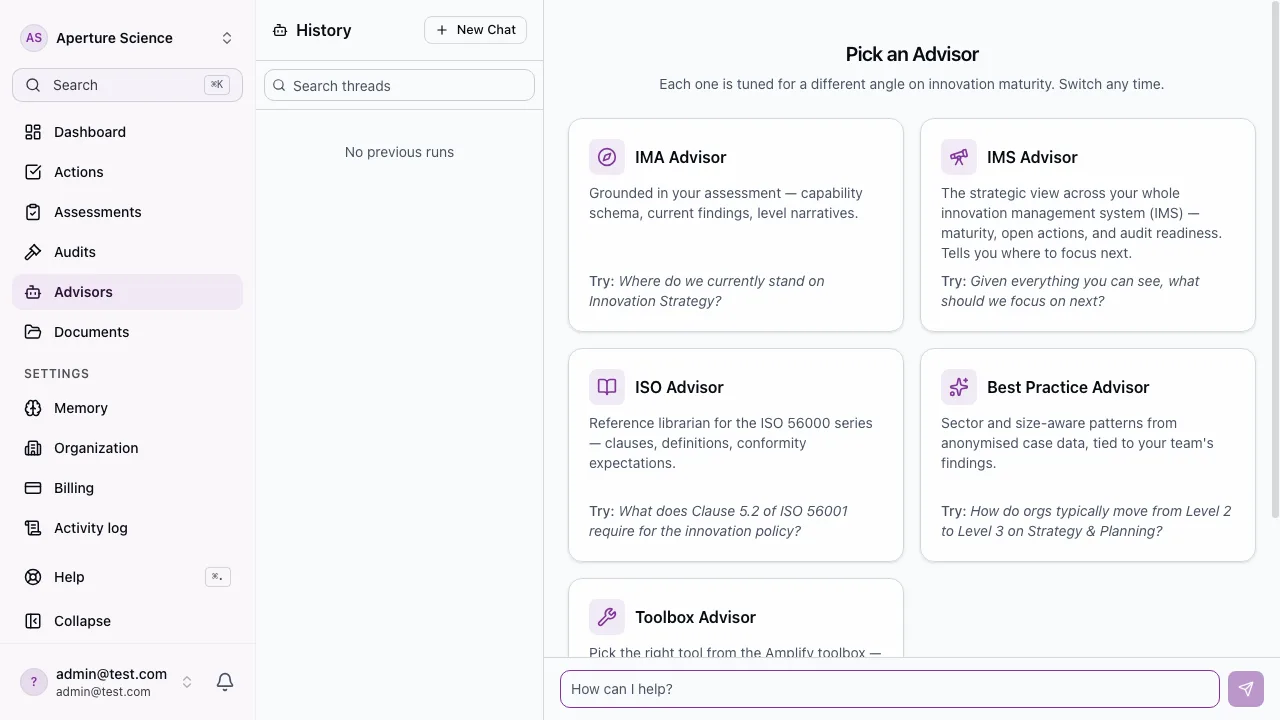Send message with paper plane button
The image size is (1280, 720).
coord(1246,689)
